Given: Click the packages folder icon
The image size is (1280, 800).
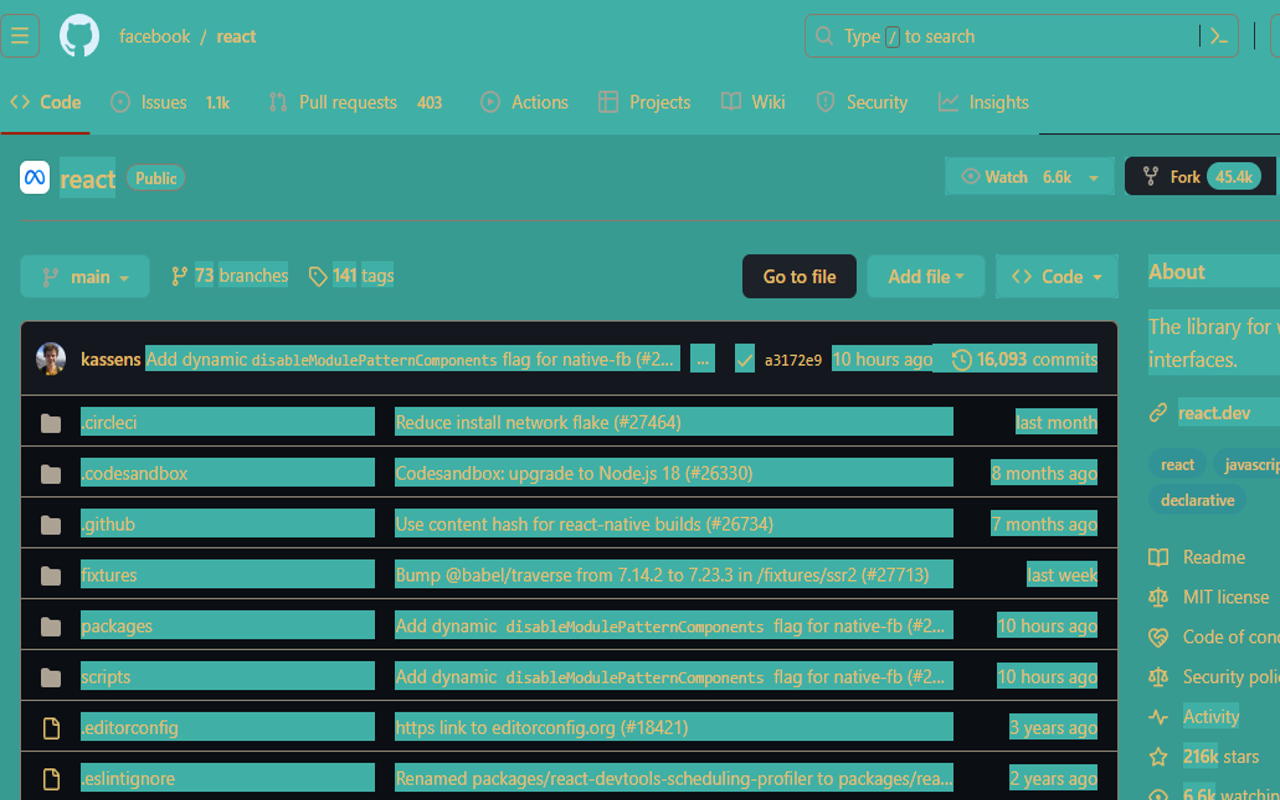Looking at the screenshot, I should (51, 627).
